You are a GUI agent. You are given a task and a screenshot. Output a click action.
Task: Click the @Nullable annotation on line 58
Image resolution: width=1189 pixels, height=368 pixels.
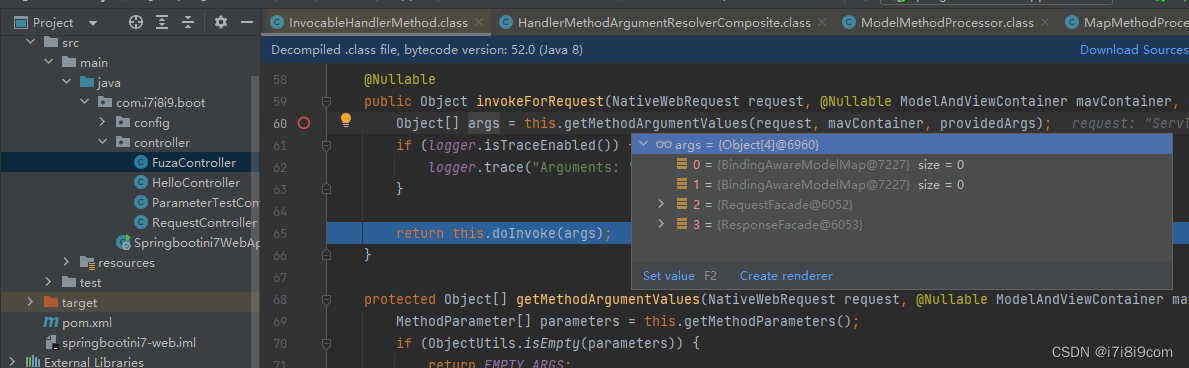point(399,79)
